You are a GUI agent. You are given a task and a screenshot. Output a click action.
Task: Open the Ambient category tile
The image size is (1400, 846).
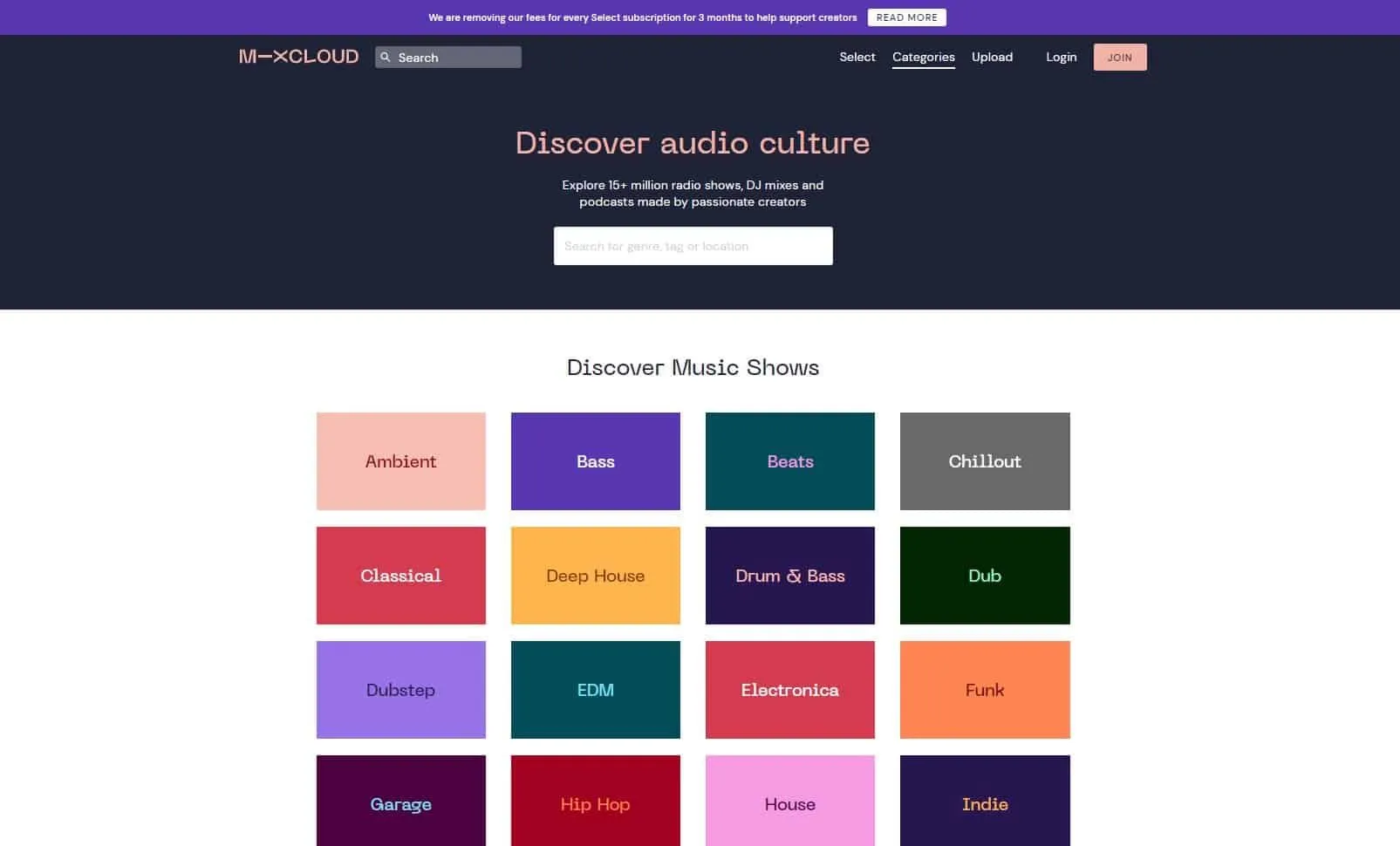click(x=400, y=461)
